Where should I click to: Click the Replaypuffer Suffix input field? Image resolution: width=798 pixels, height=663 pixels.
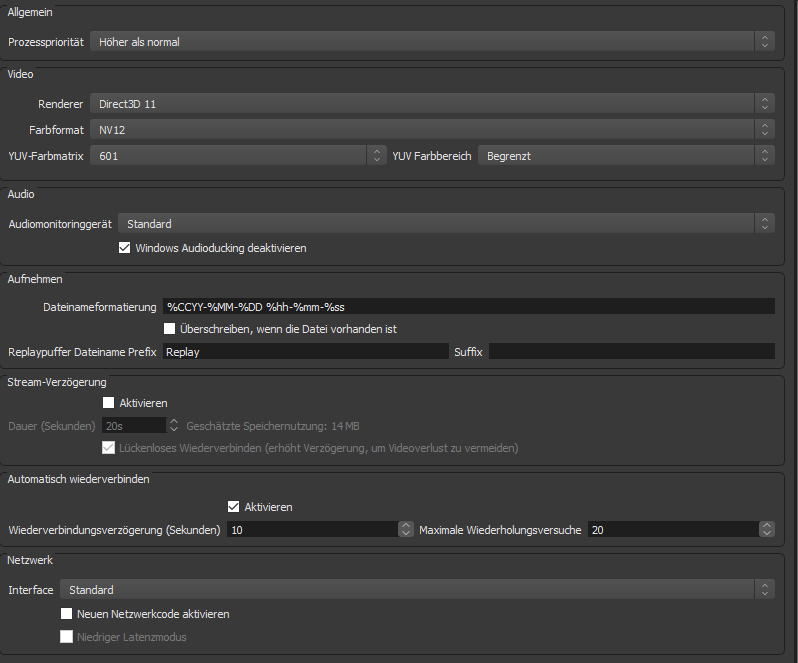(x=631, y=351)
